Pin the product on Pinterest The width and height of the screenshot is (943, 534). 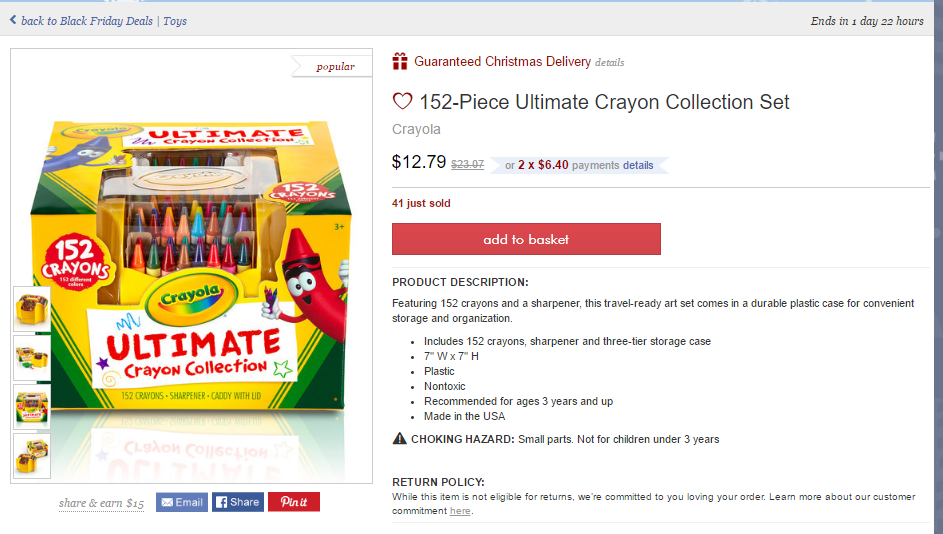point(294,502)
